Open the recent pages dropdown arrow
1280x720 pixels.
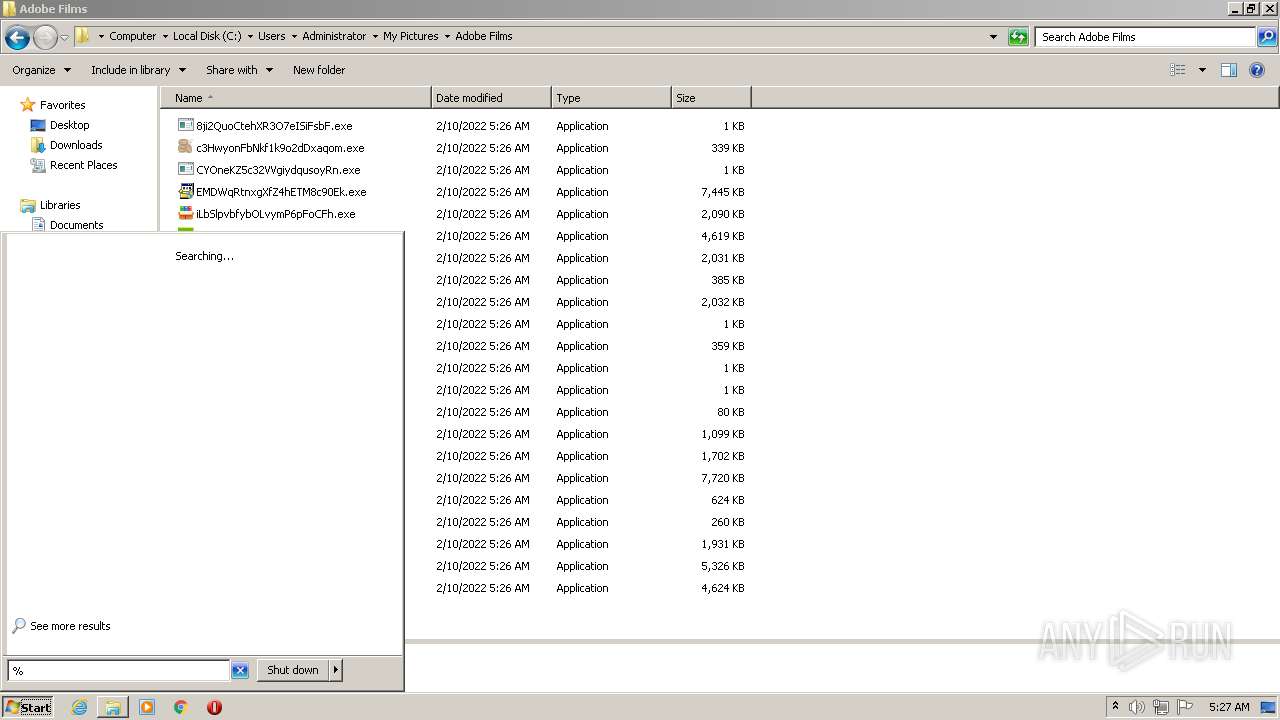64,38
